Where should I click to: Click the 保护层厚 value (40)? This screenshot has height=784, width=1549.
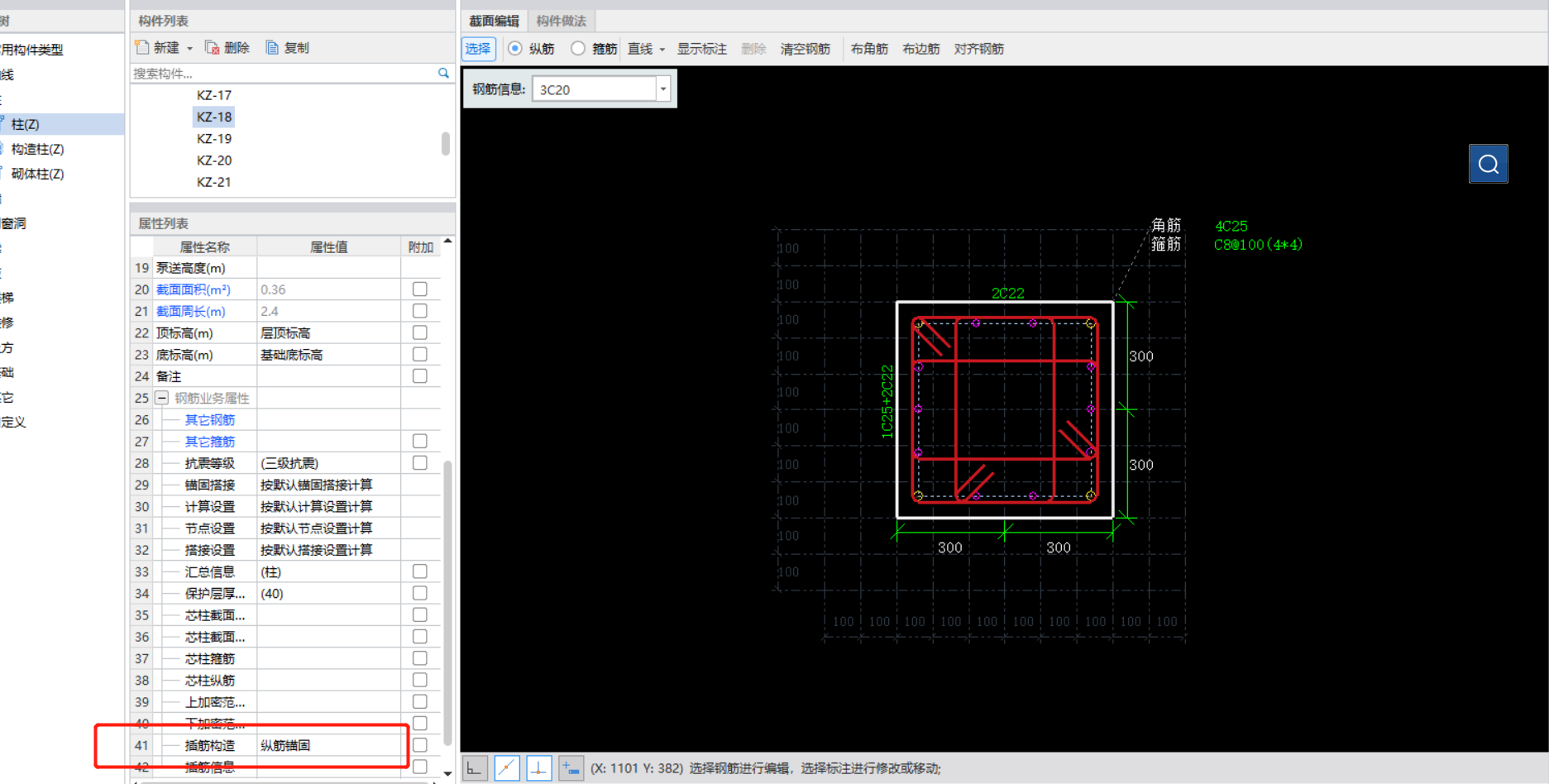[272, 593]
